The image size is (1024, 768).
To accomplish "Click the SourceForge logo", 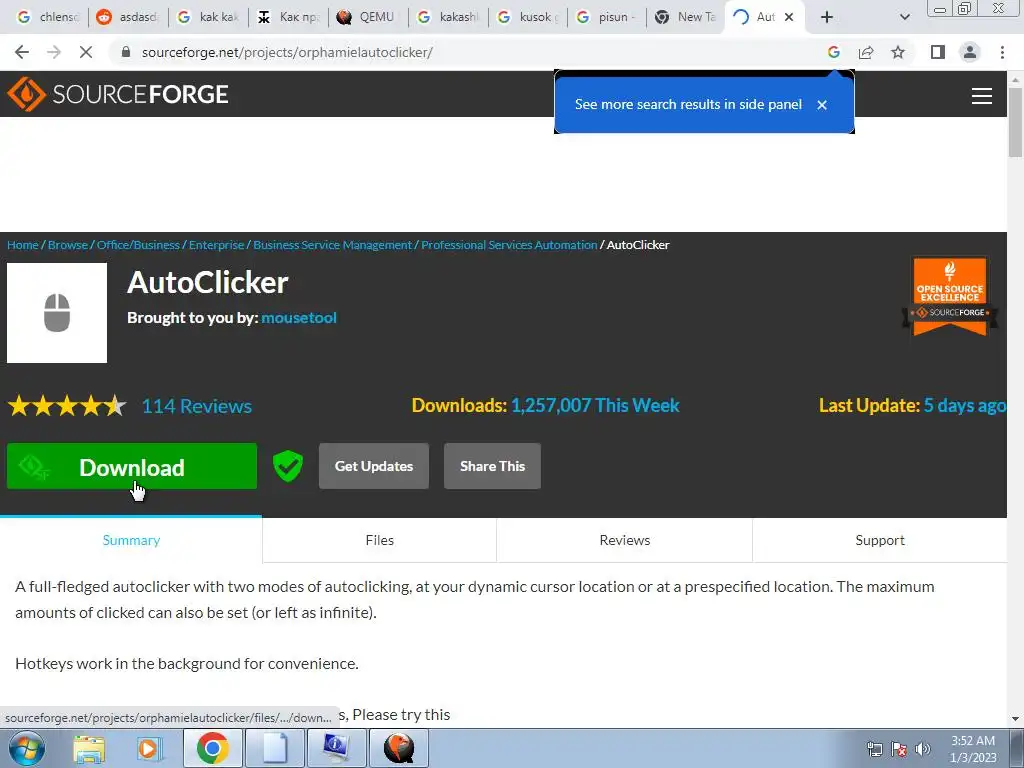I will (x=118, y=94).
